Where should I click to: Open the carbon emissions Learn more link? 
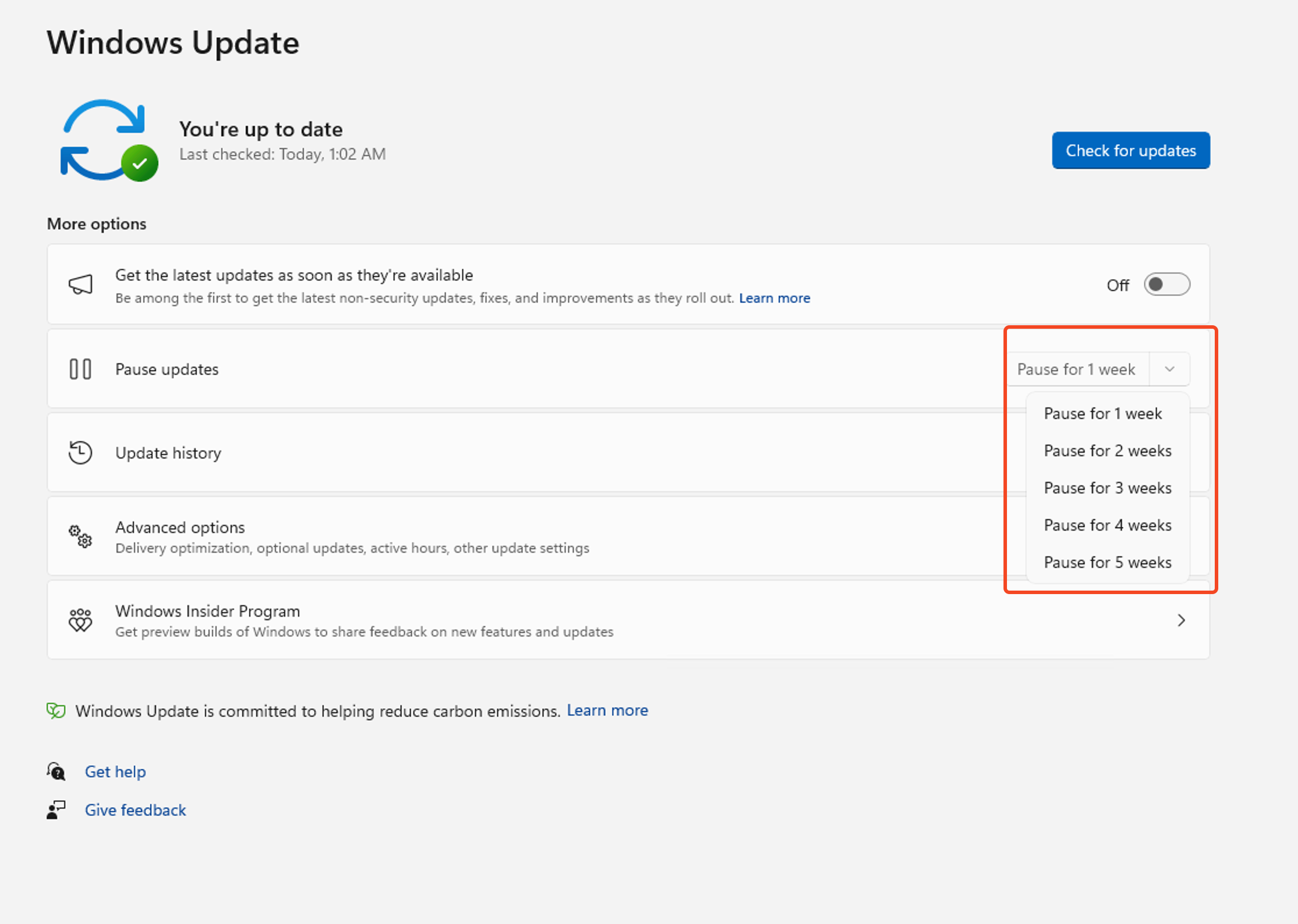point(607,710)
